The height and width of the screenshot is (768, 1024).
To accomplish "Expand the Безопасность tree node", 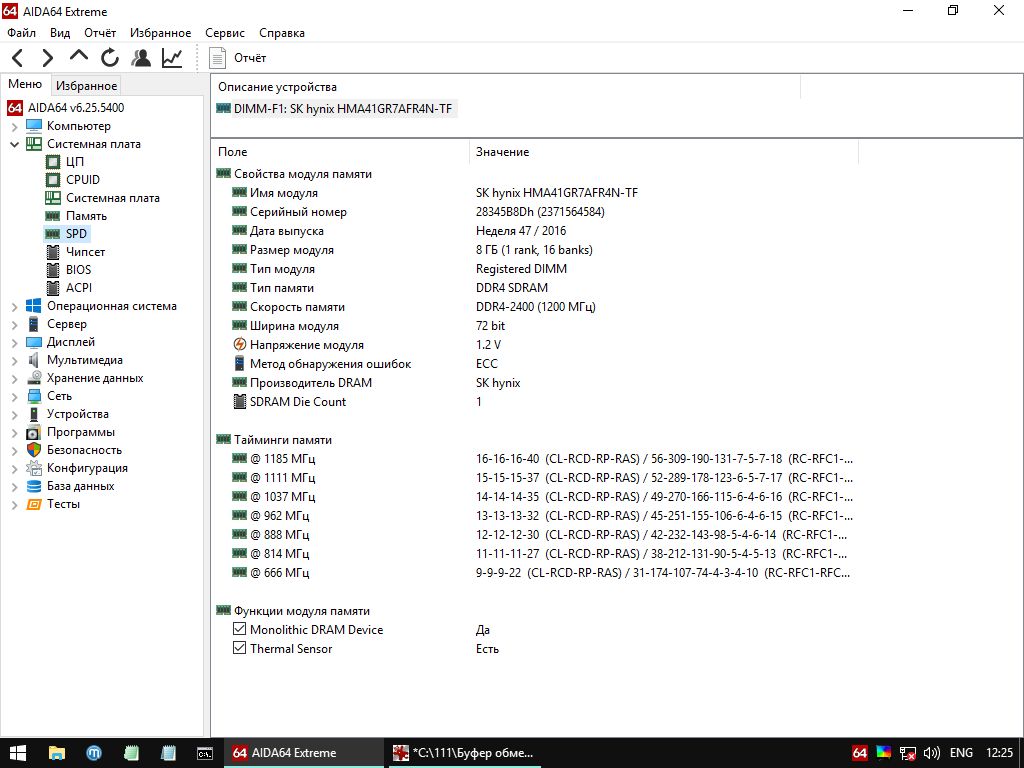I will pos(14,450).
